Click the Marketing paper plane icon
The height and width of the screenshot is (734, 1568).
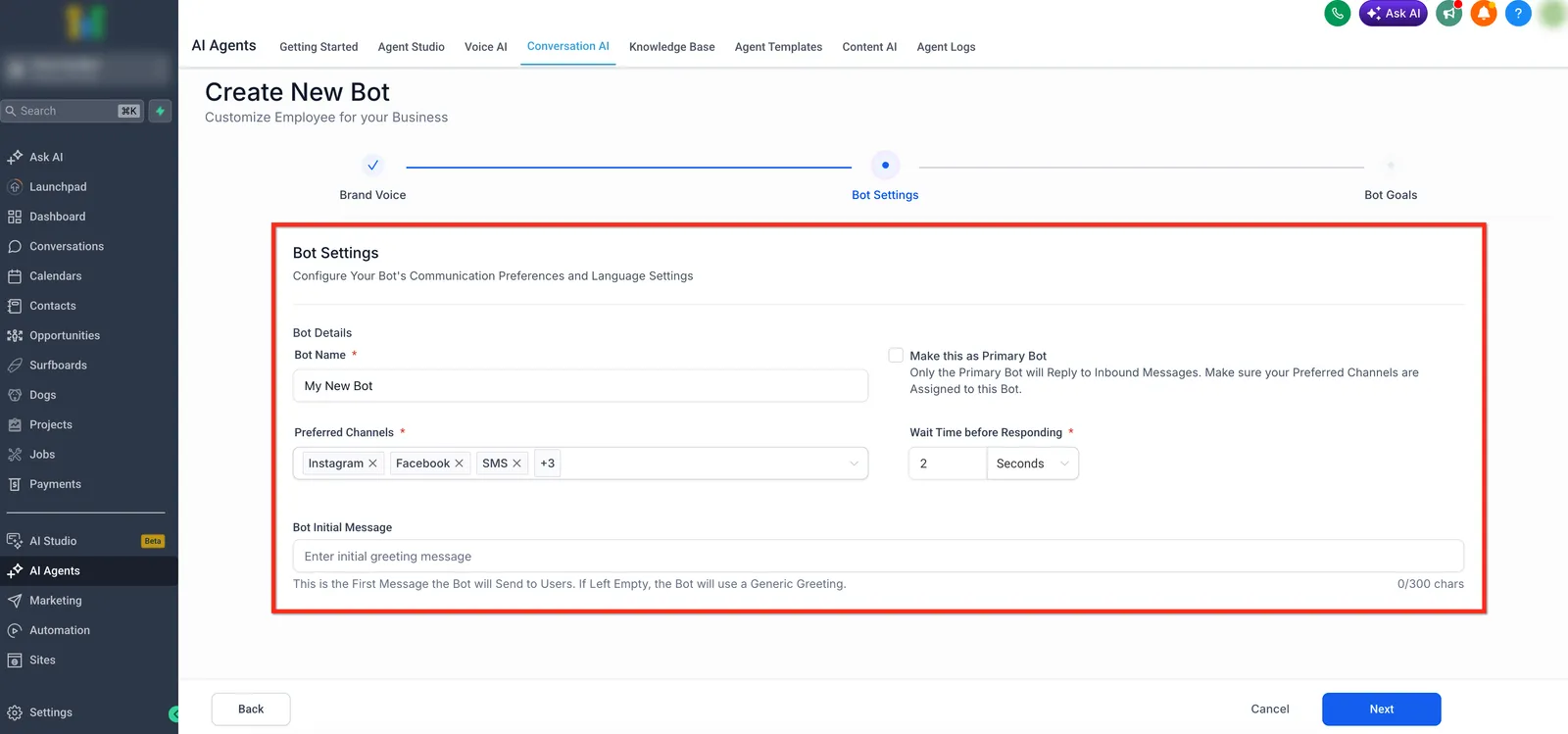[x=15, y=601]
